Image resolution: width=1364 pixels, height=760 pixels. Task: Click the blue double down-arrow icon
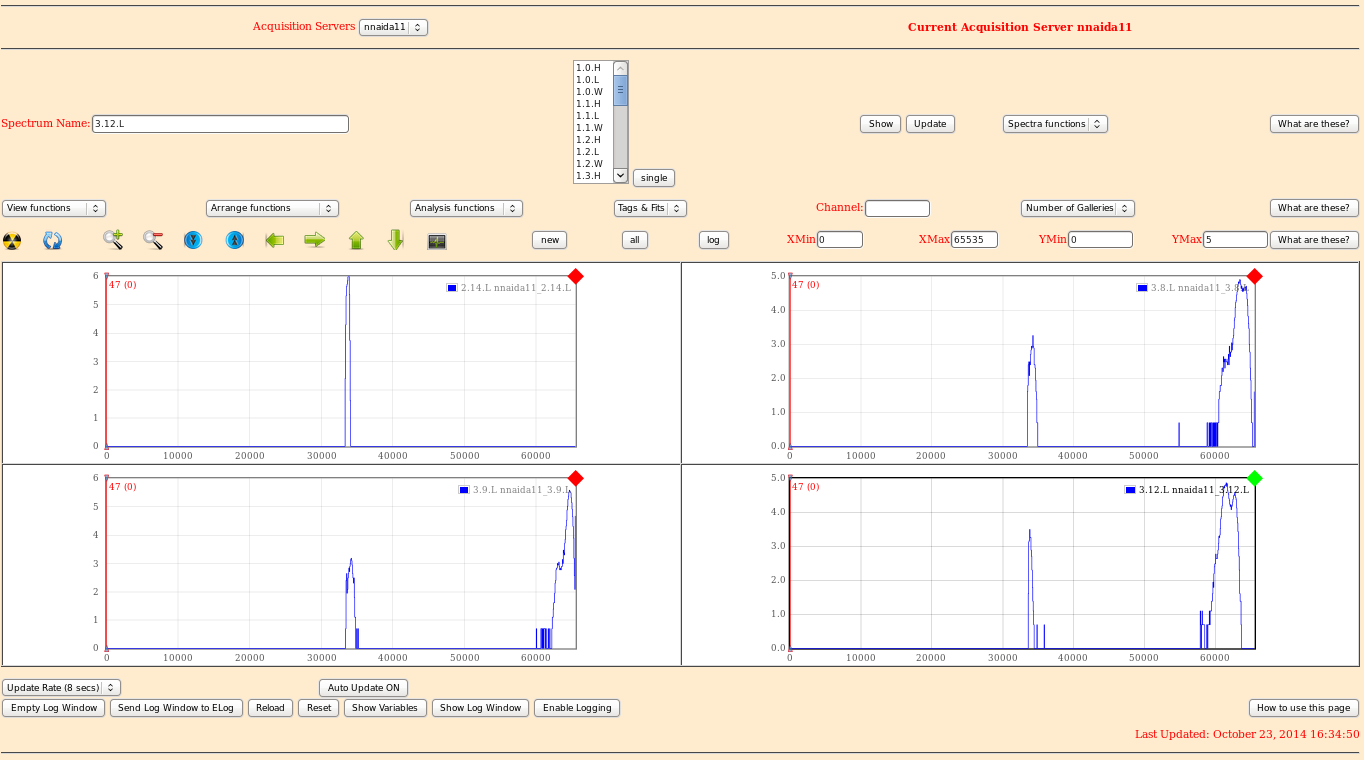click(x=193, y=240)
